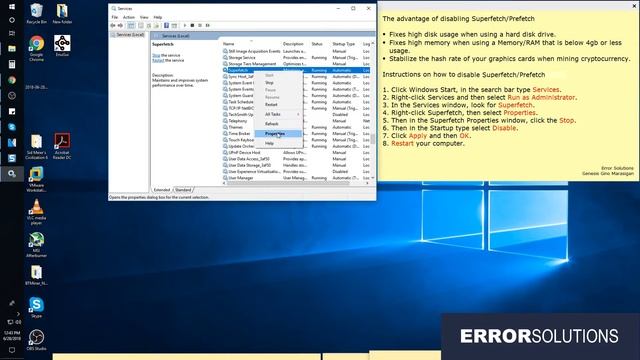640x360 pixels.
Task: Open New folder desktop icon
Action: [62, 13]
